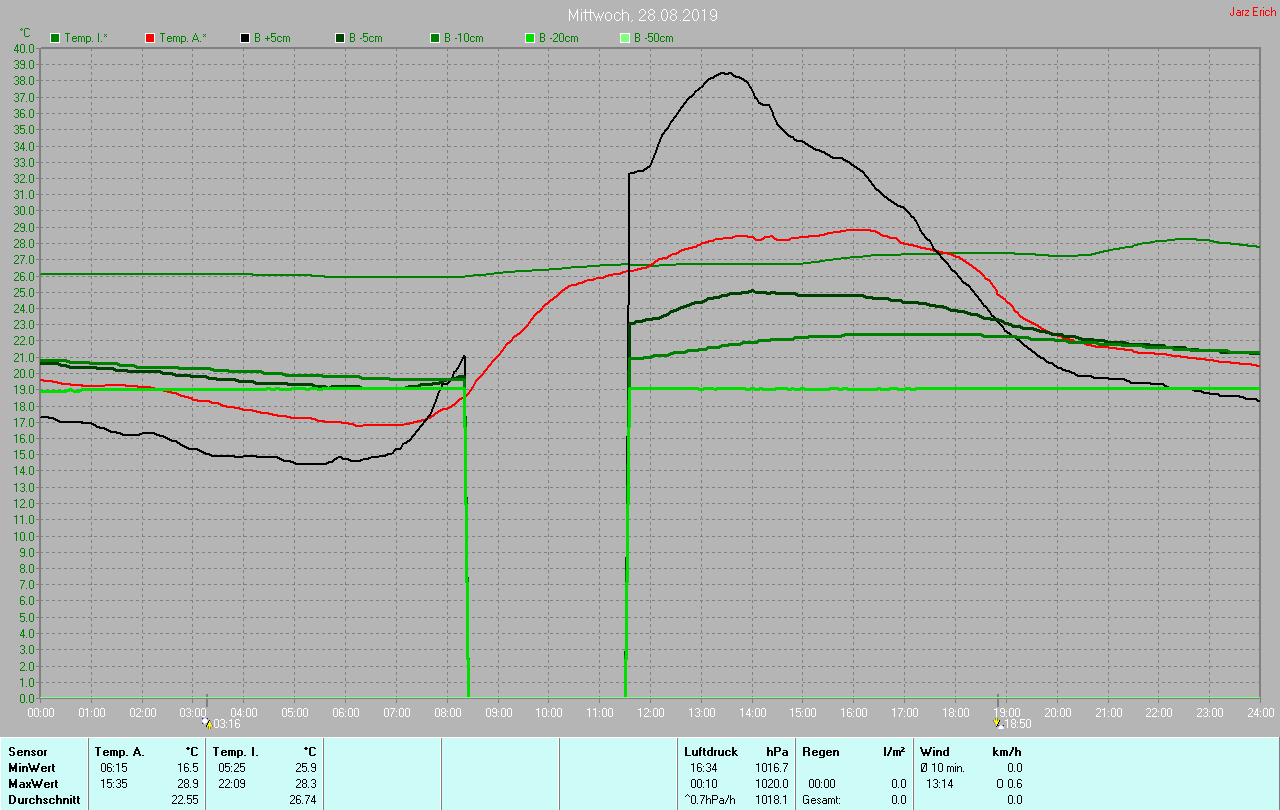Click the 'Luftdruck' column header
Screen dimensions: 1280x810
point(711,751)
